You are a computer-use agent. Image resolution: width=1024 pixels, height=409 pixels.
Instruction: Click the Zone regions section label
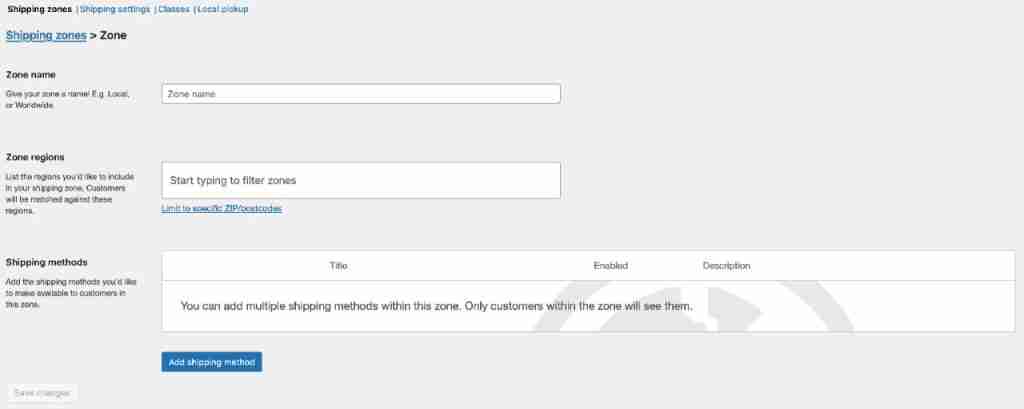35,157
